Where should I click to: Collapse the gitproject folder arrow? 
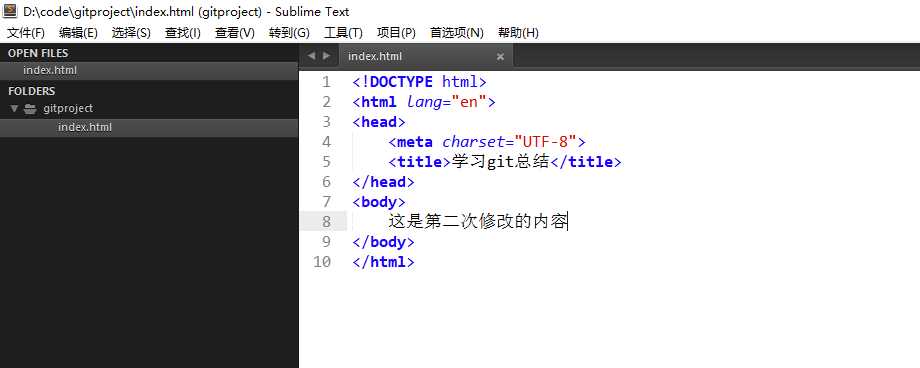point(15,109)
